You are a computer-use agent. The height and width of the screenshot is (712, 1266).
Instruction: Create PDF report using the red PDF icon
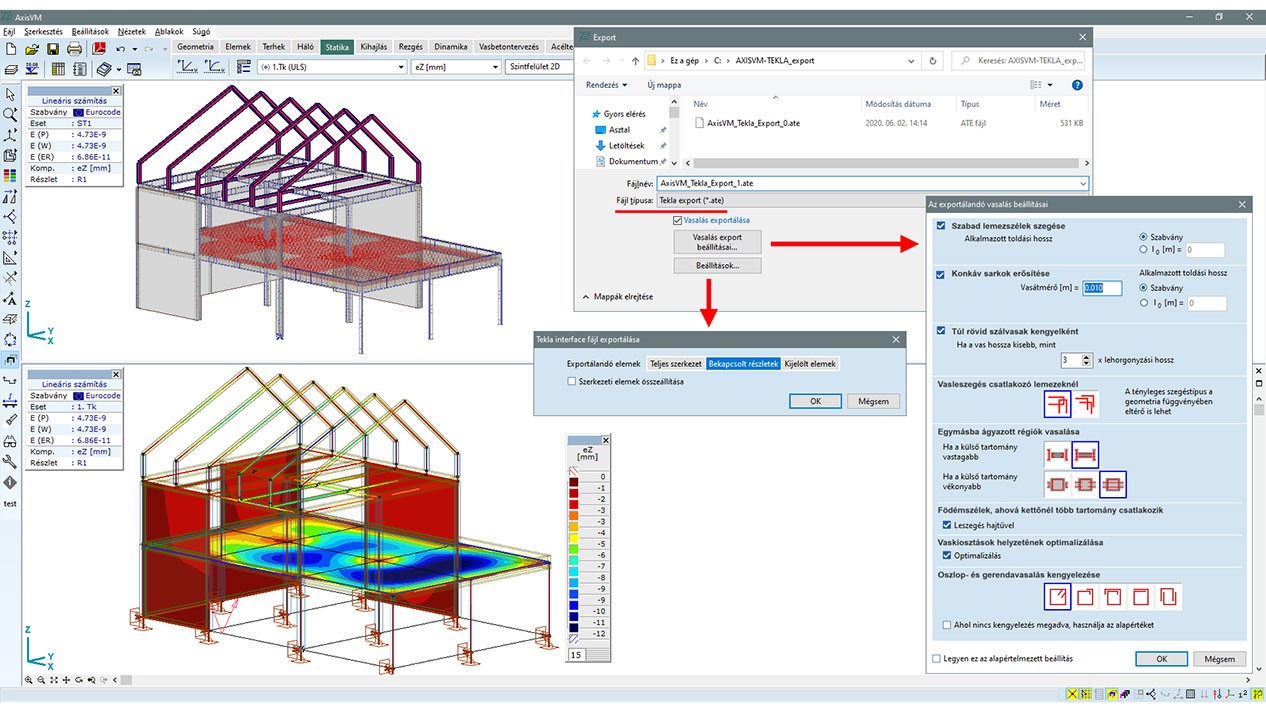tap(99, 48)
